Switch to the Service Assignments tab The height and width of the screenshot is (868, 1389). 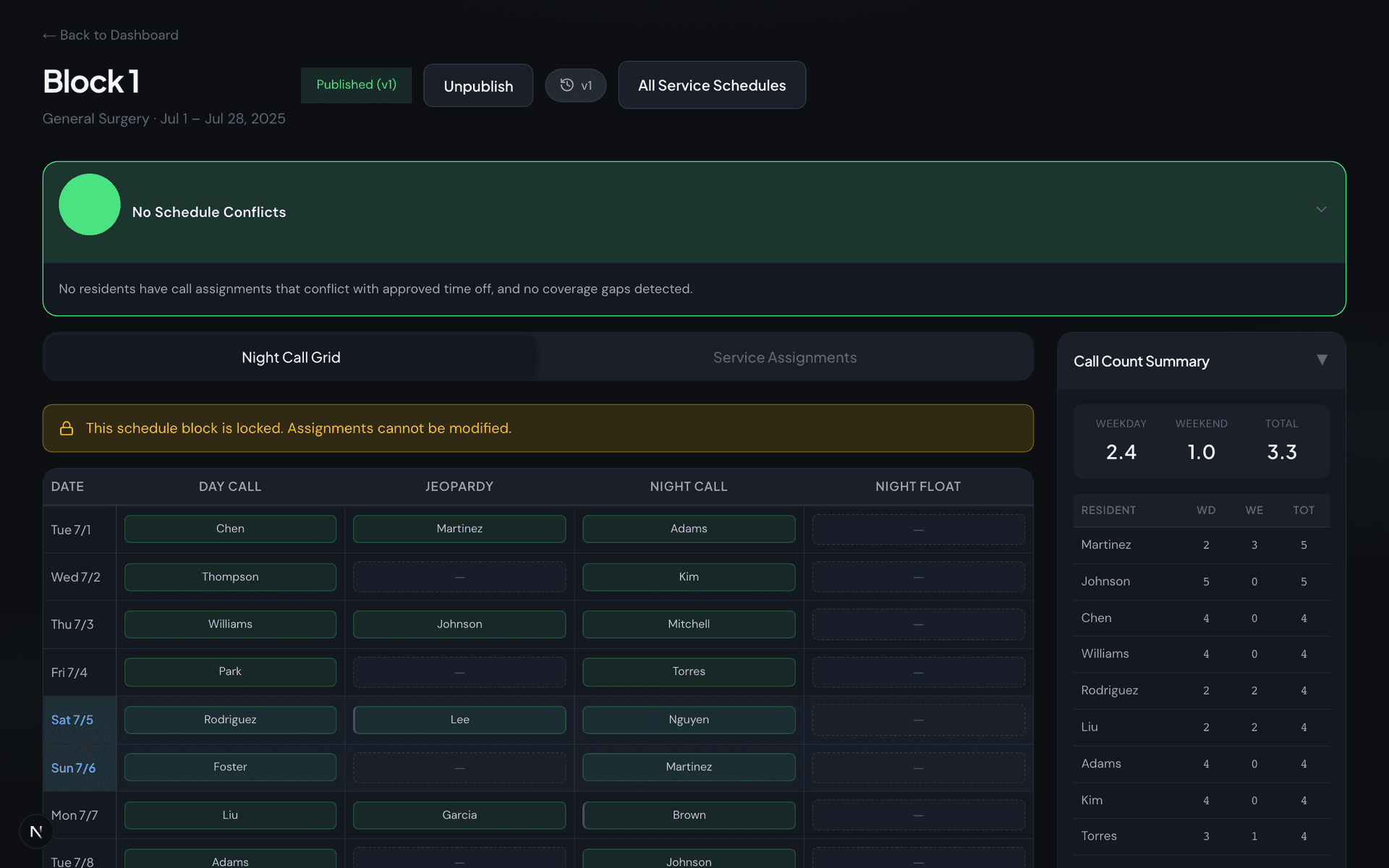coord(785,357)
